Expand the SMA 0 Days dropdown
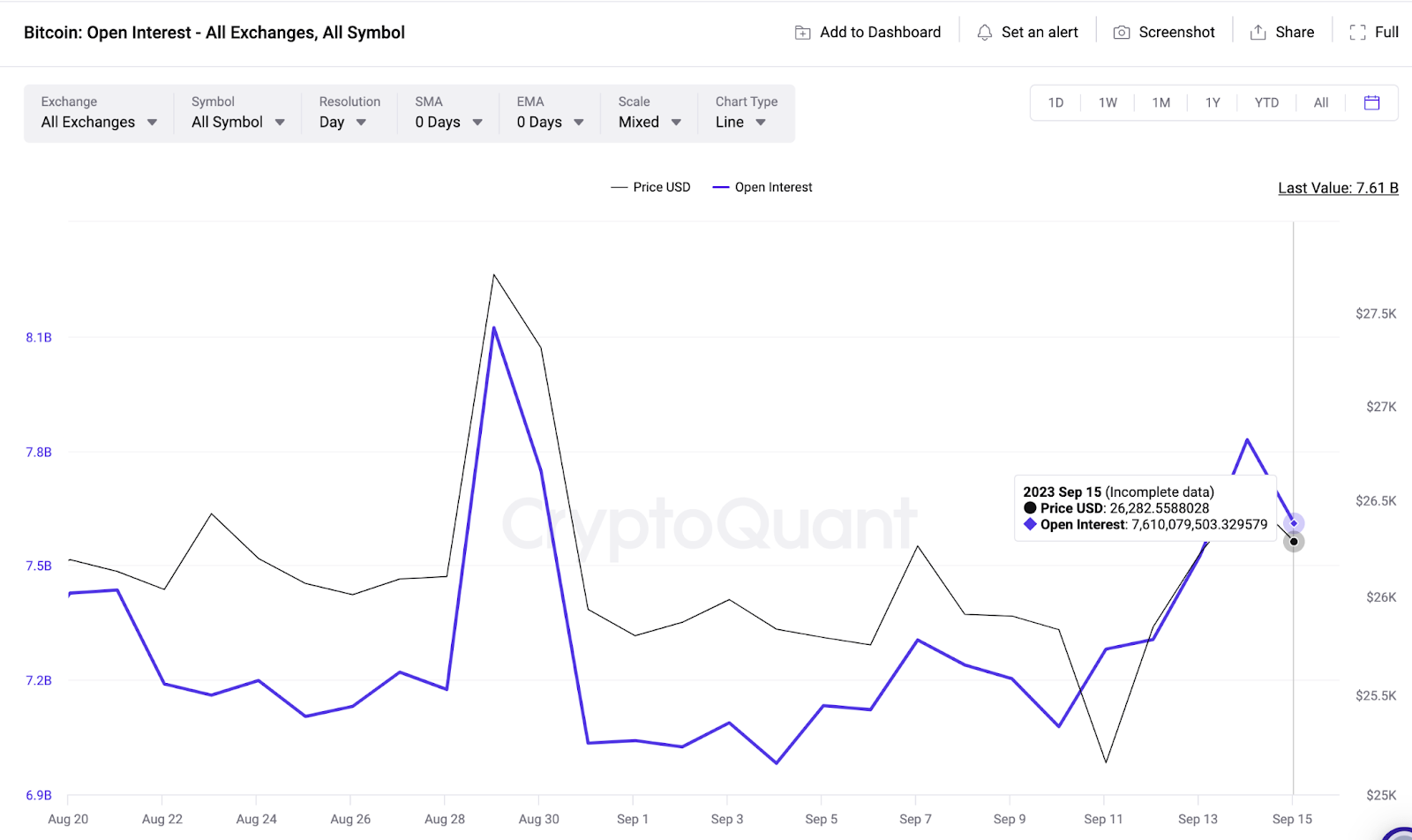 (448, 113)
